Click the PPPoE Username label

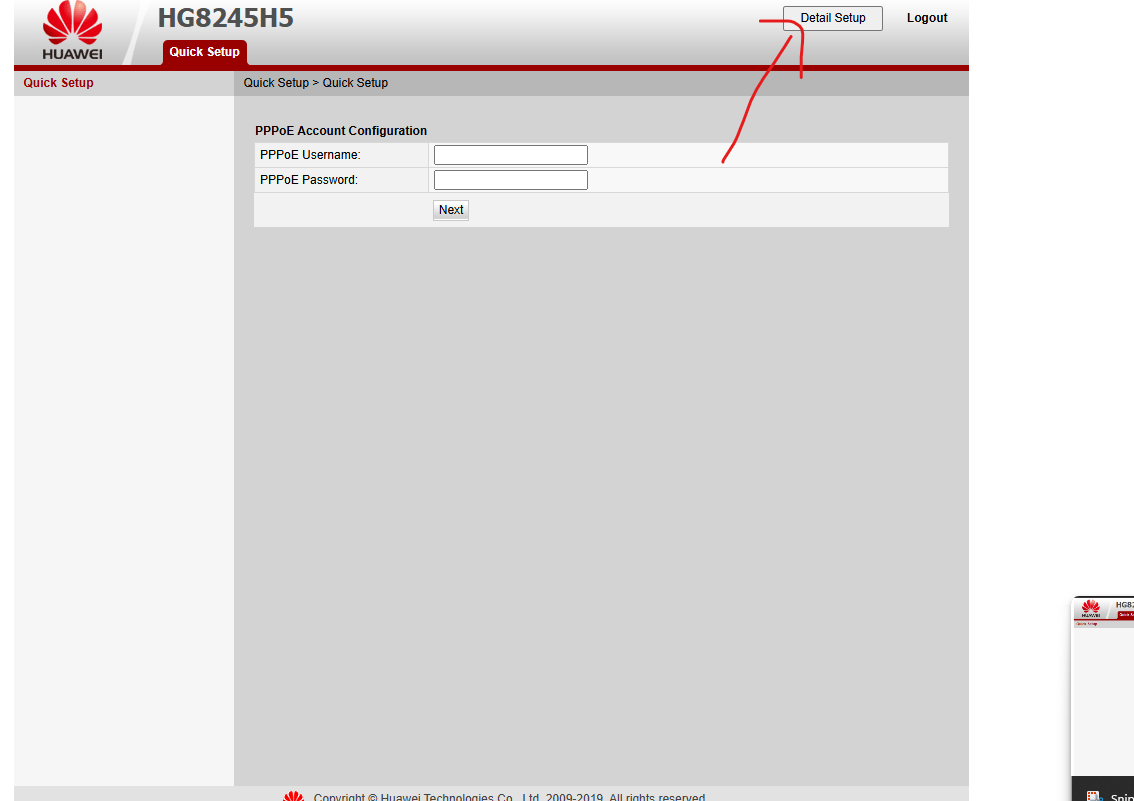coord(310,155)
